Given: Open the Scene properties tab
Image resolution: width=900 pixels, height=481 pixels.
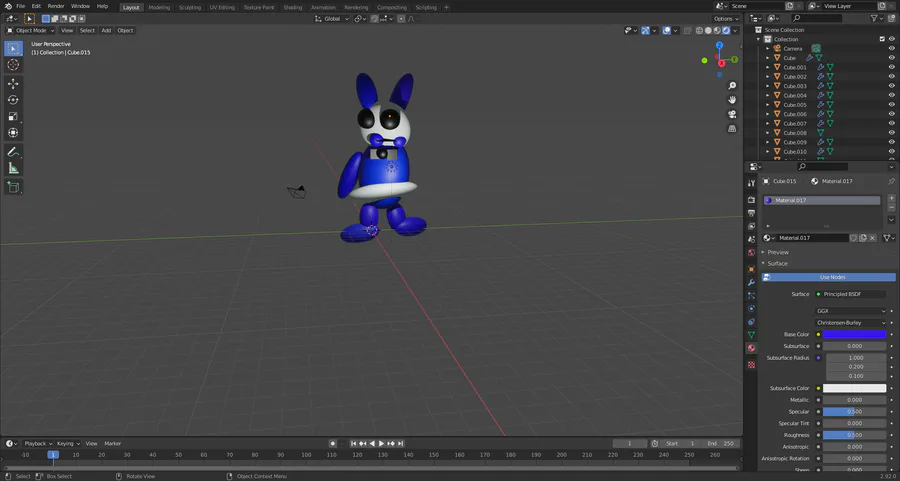Looking at the screenshot, I should 751,239.
